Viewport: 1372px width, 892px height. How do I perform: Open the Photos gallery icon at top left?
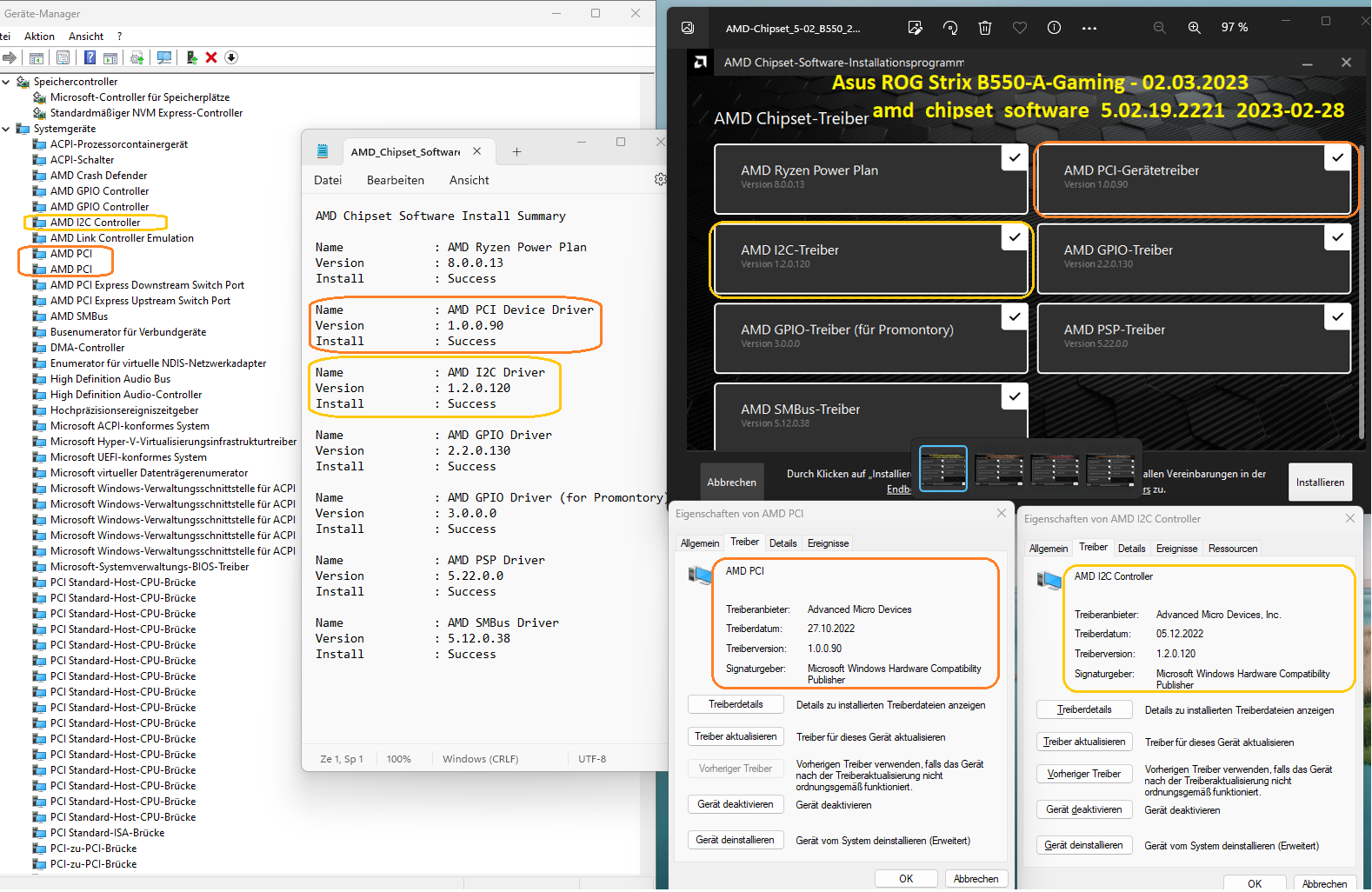pyautogui.click(x=688, y=28)
